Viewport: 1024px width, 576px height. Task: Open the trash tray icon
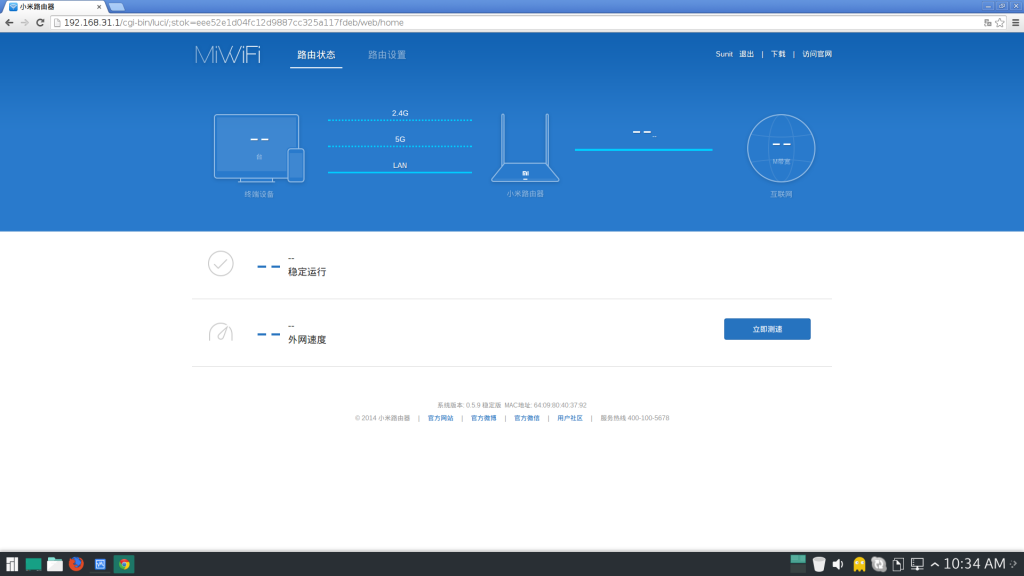pyautogui.click(x=819, y=564)
